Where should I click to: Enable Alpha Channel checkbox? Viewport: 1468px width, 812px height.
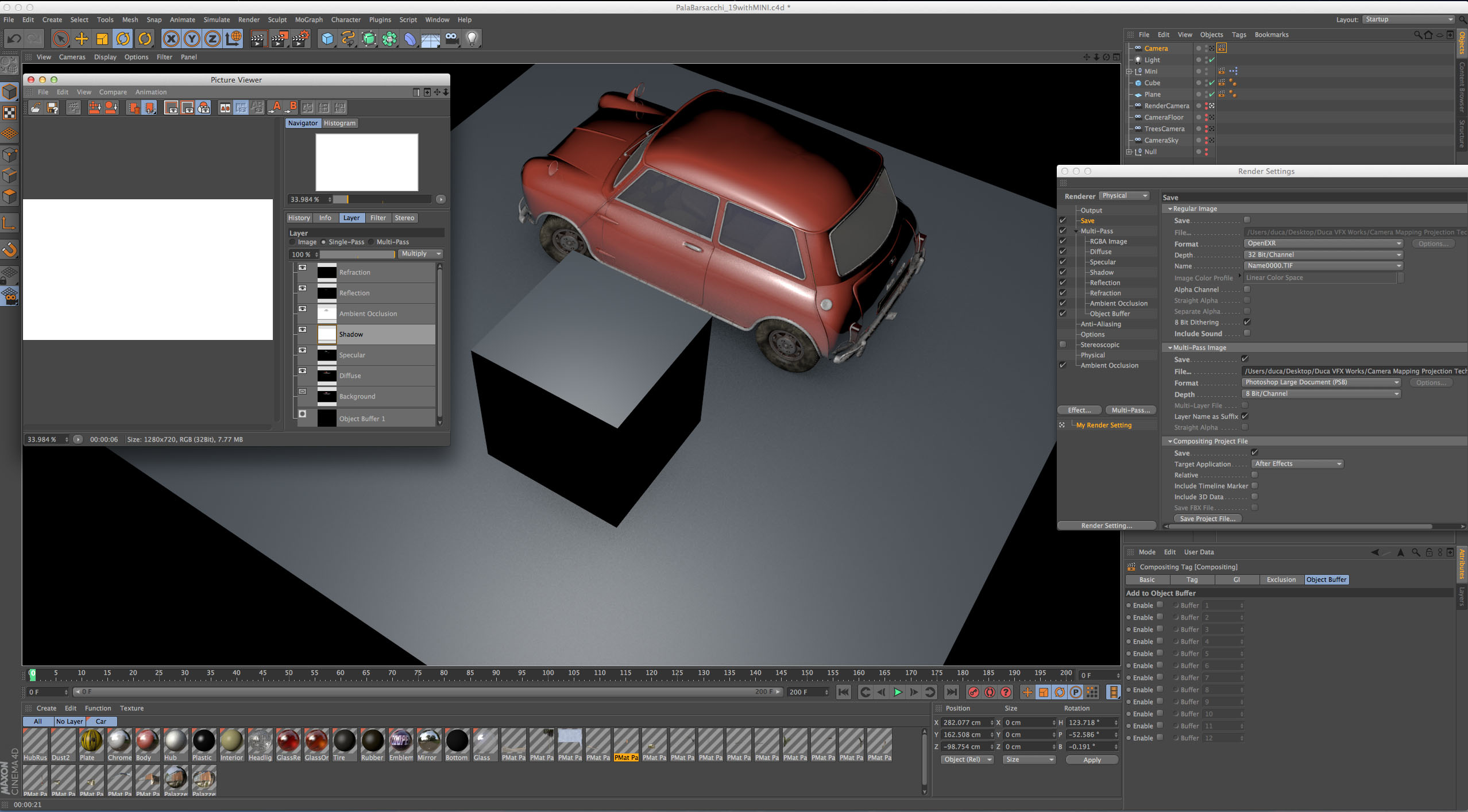[1247, 289]
